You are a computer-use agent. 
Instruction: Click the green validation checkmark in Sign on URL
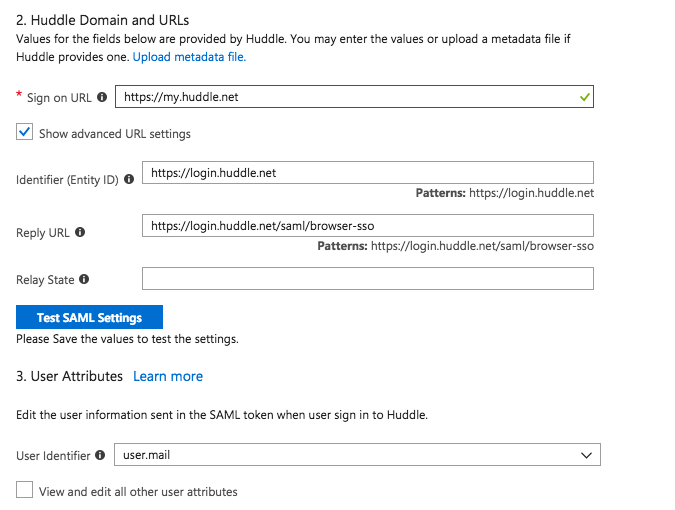585,98
